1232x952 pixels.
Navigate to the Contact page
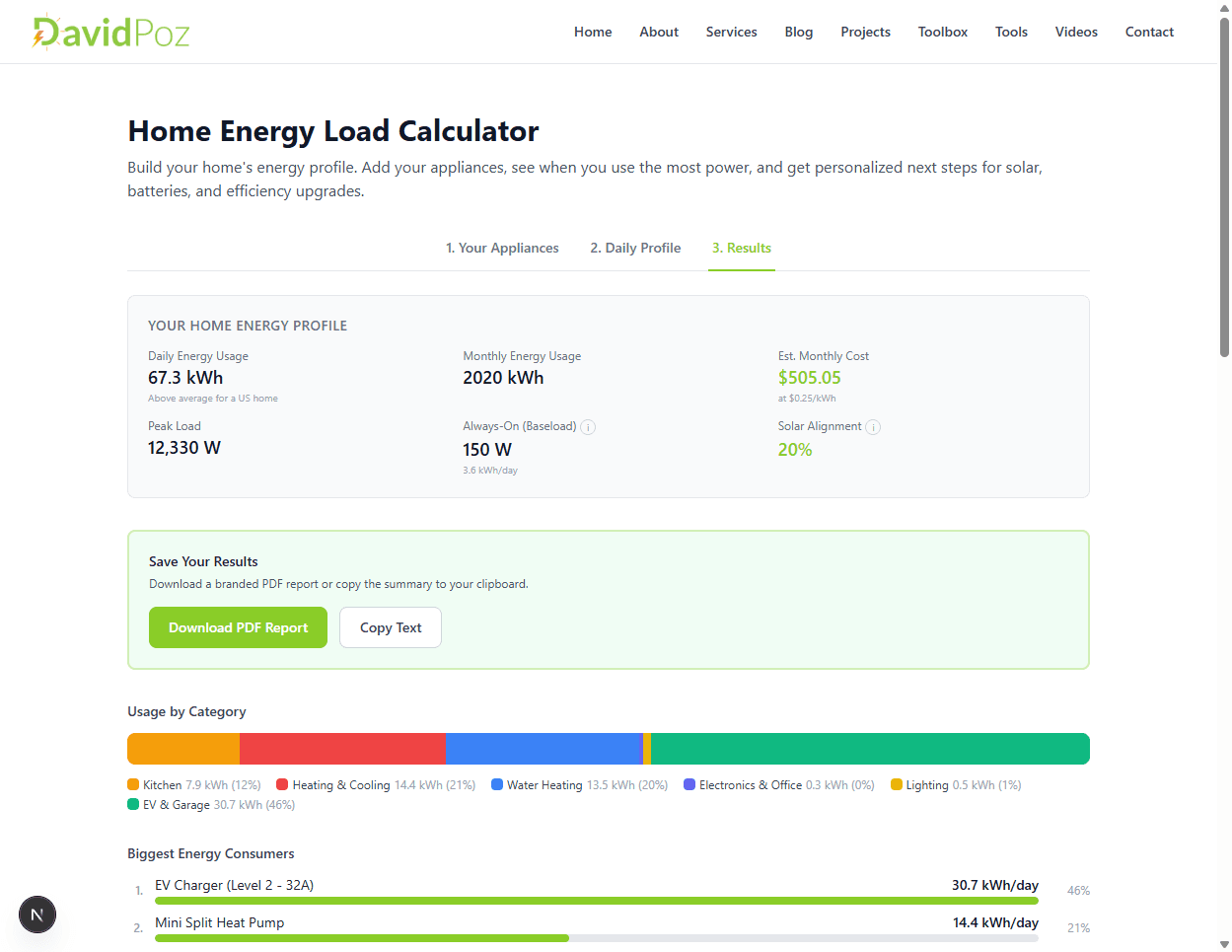(x=1149, y=33)
